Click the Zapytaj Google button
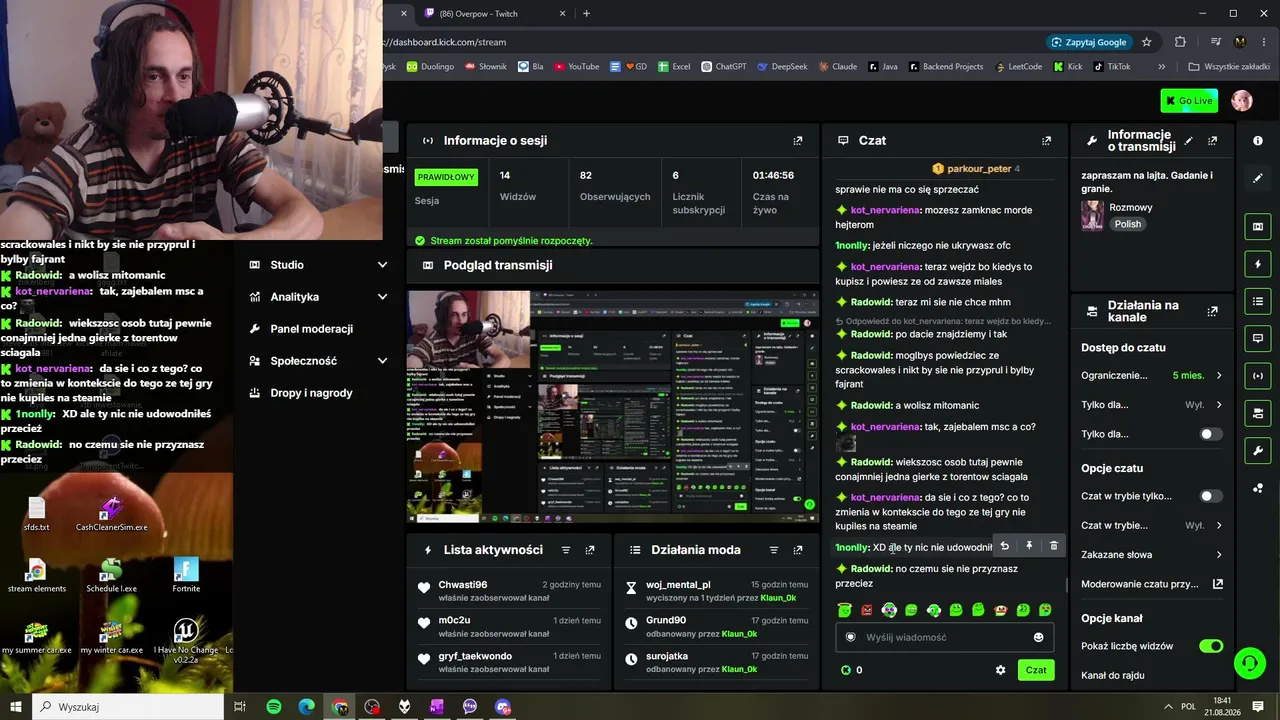Image resolution: width=1280 pixels, height=720 pixels. [1089, 42]
